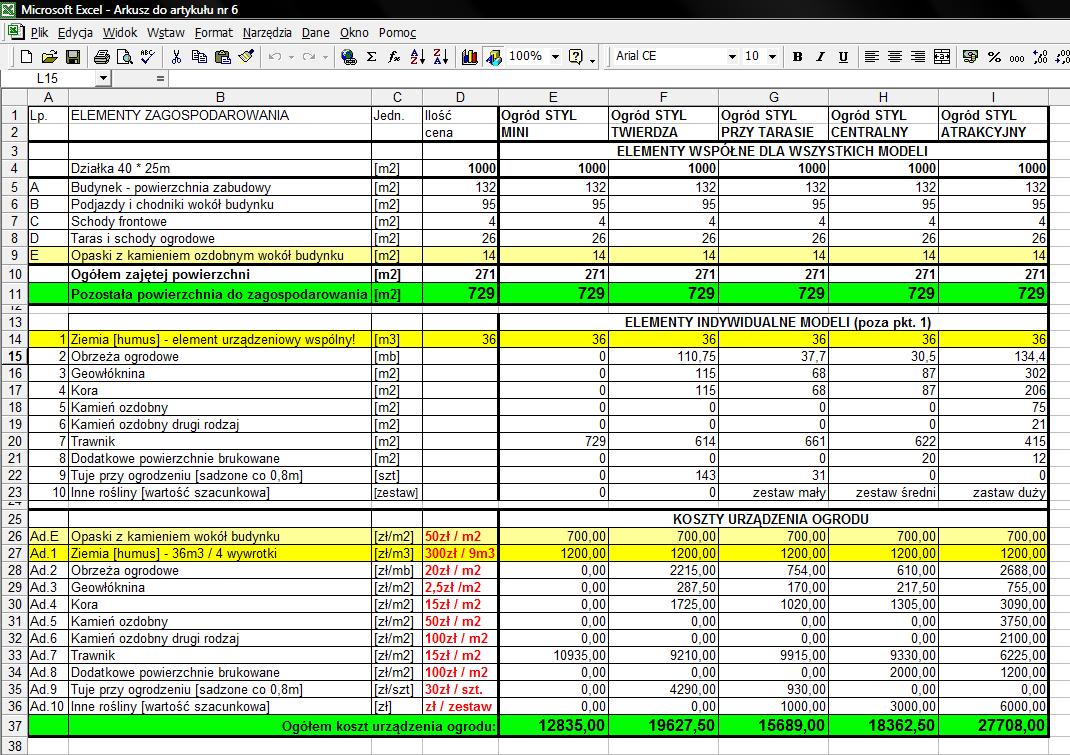The image size is (1070, 755).
Task: Click the AutoSum sigma icon
Action: (x=372, y=57)
